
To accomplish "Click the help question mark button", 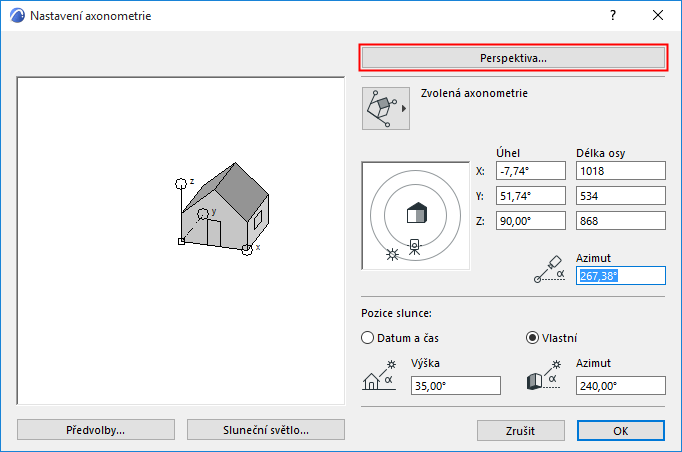I will point(613,16).
